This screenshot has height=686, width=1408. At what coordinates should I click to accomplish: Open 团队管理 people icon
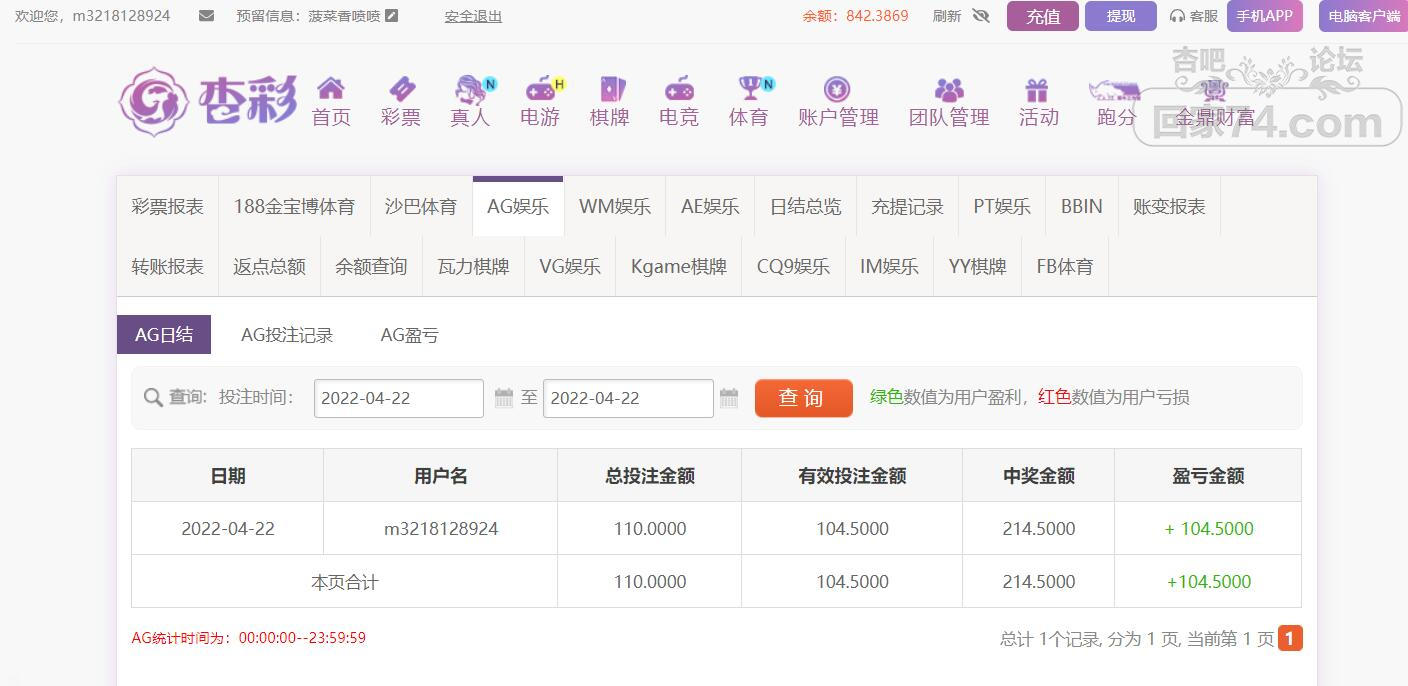949,89
